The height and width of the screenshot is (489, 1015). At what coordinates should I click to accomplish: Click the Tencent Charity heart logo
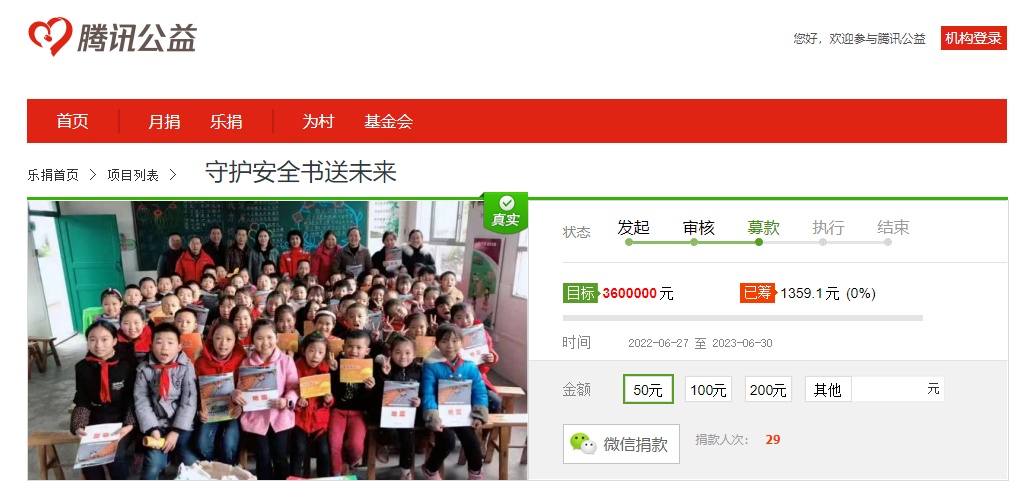[50, 36]
